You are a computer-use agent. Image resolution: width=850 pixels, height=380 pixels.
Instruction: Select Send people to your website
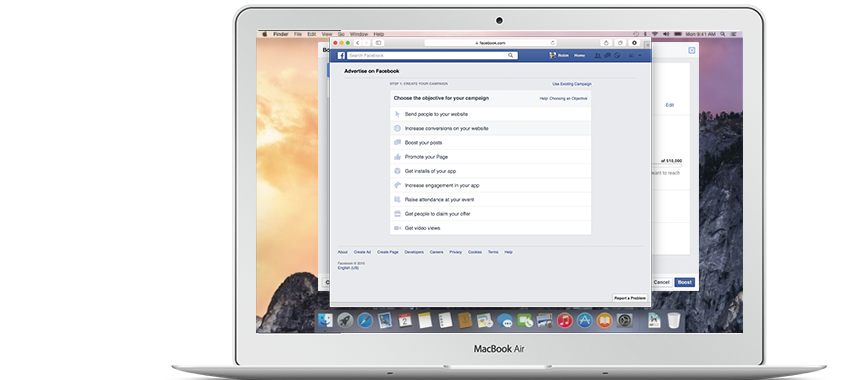pos(490,114)
